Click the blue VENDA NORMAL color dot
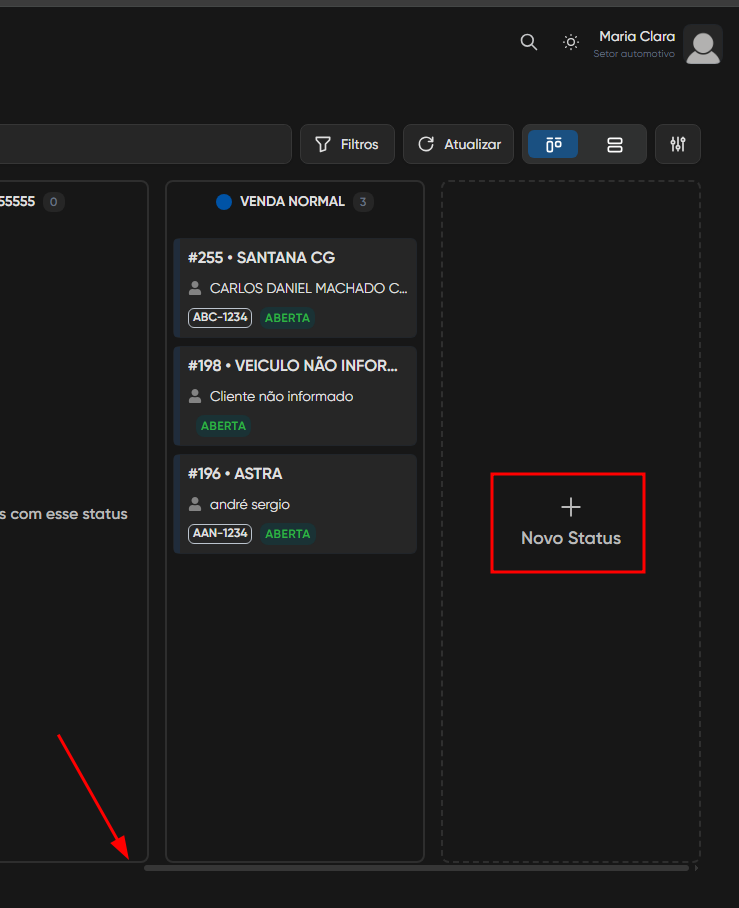The image size is (739, 908). coord(224,202)
